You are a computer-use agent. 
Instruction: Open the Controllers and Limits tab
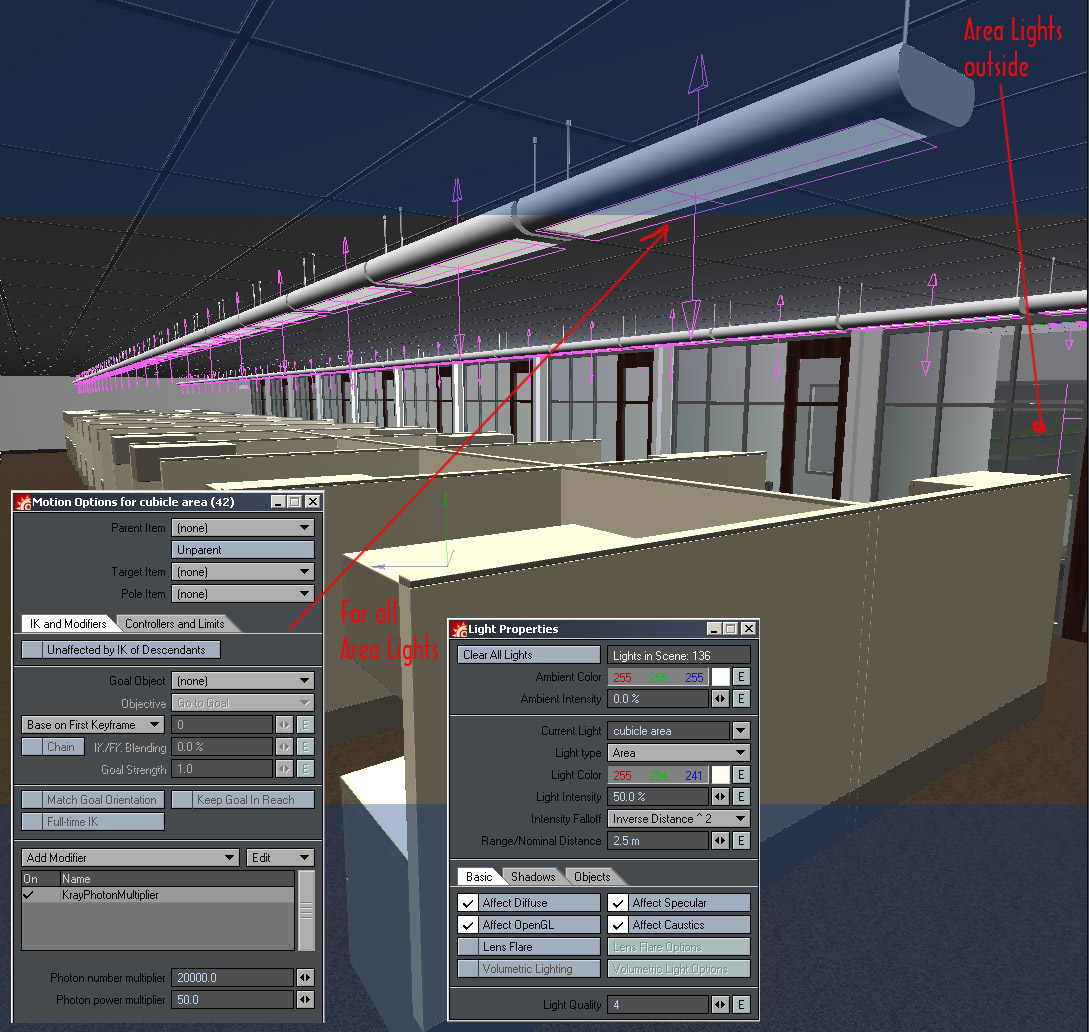tap(174, 624)
